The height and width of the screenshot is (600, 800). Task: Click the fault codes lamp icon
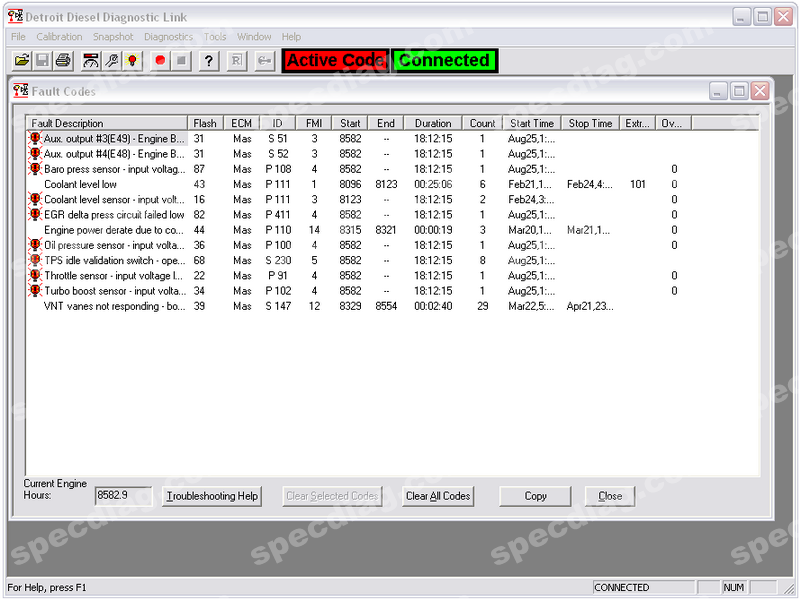tap(132, 61)
